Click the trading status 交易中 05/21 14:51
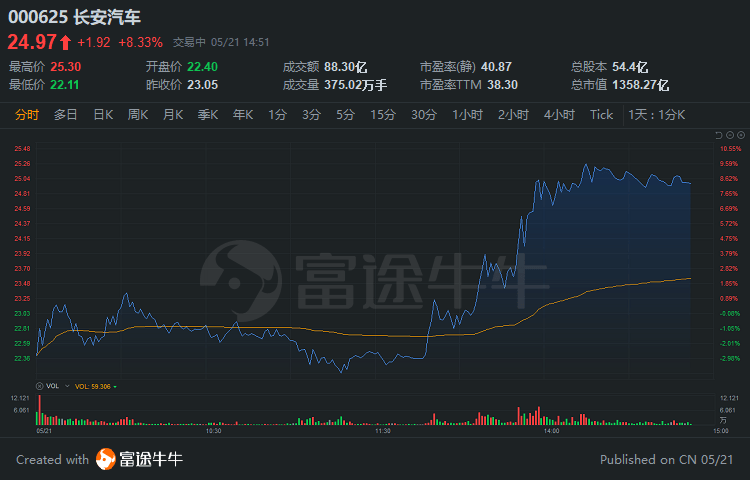This screenshot has width=750, height=480. click(221, 43)
